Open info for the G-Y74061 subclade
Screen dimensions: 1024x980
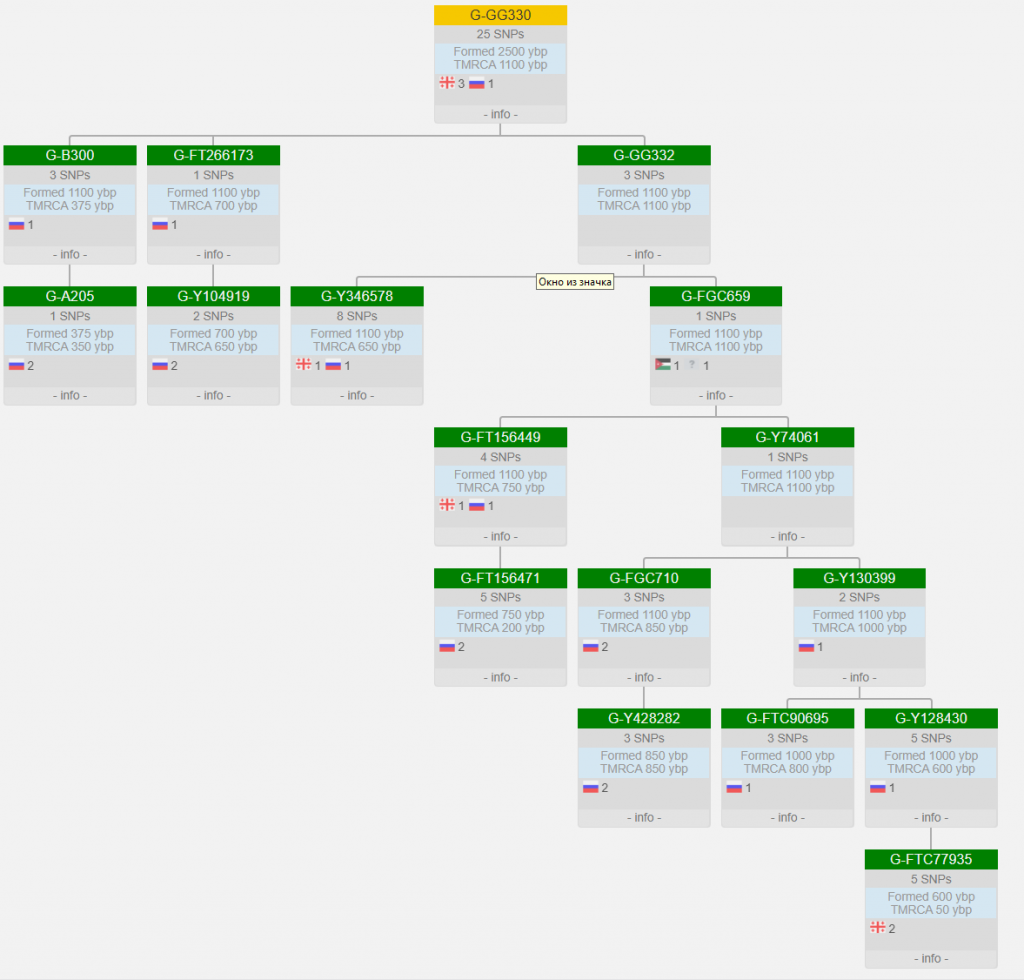pyautogui.click(x=787, y=537)
